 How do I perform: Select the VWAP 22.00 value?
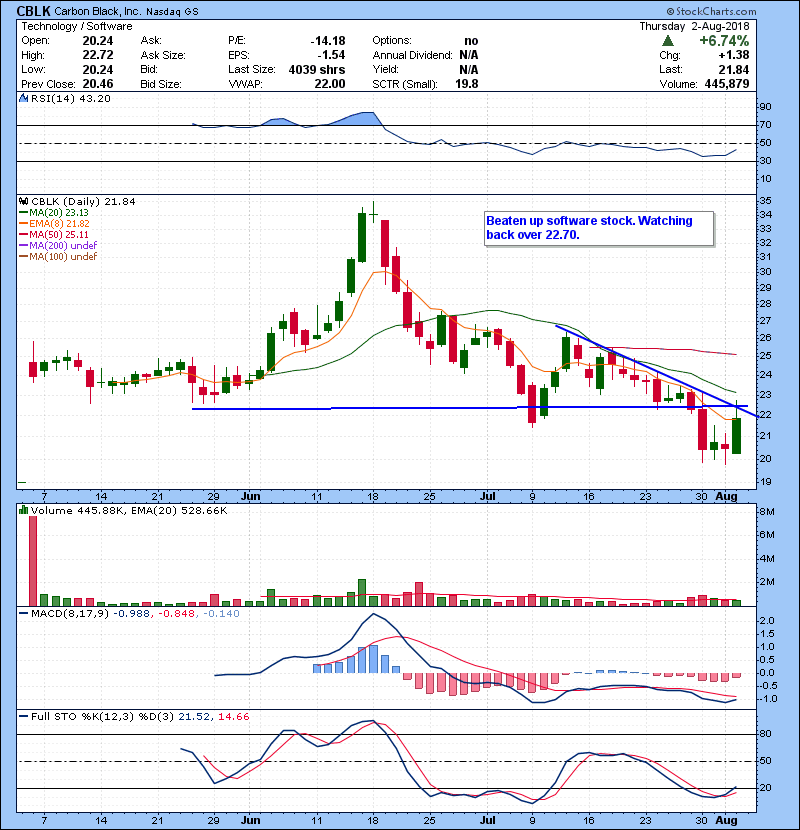[x=330, y=84]
